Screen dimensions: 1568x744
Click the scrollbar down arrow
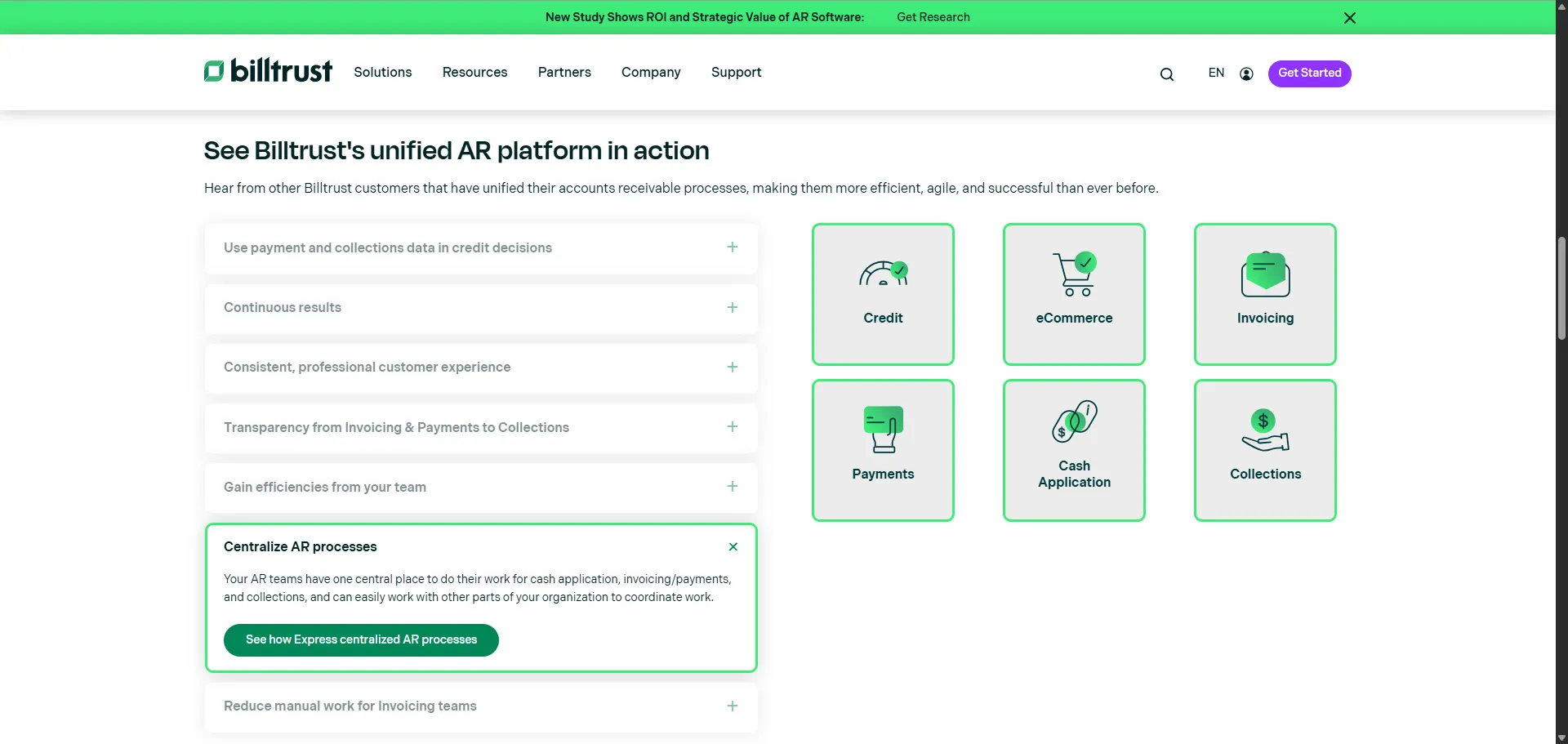pos(1561,737)
